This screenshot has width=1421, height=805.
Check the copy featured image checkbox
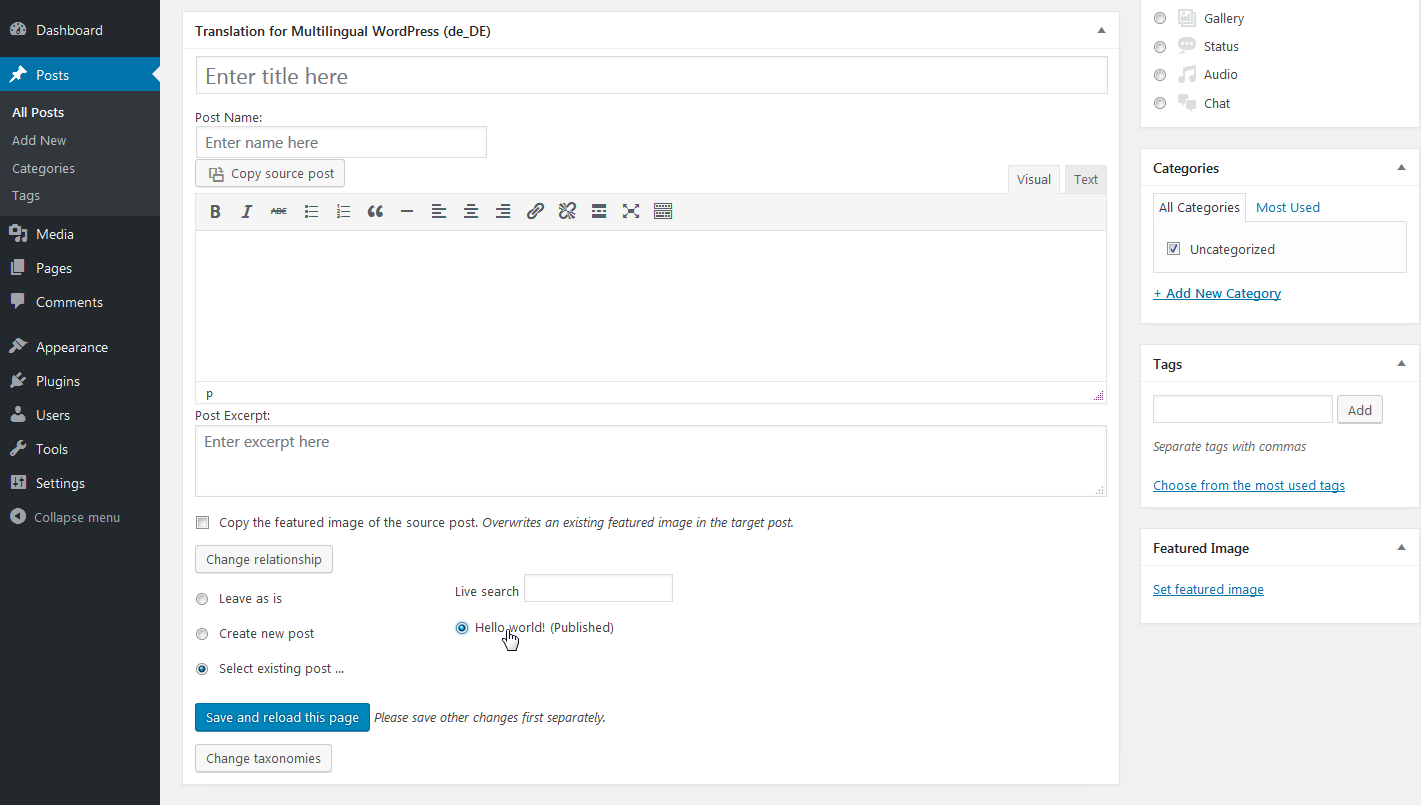point(203,522)
